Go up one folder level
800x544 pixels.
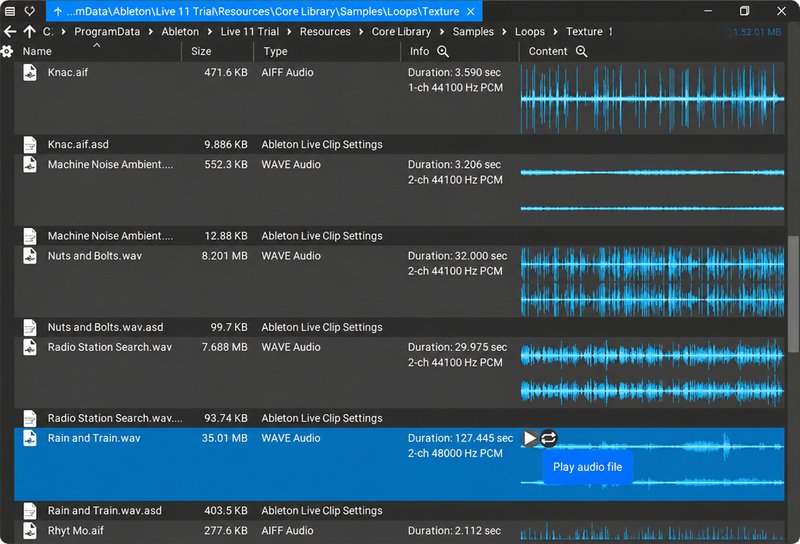click(30, 32)
